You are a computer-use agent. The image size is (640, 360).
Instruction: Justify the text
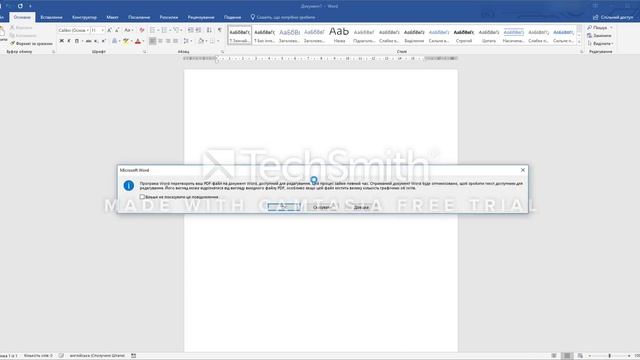tap(176, 41)
